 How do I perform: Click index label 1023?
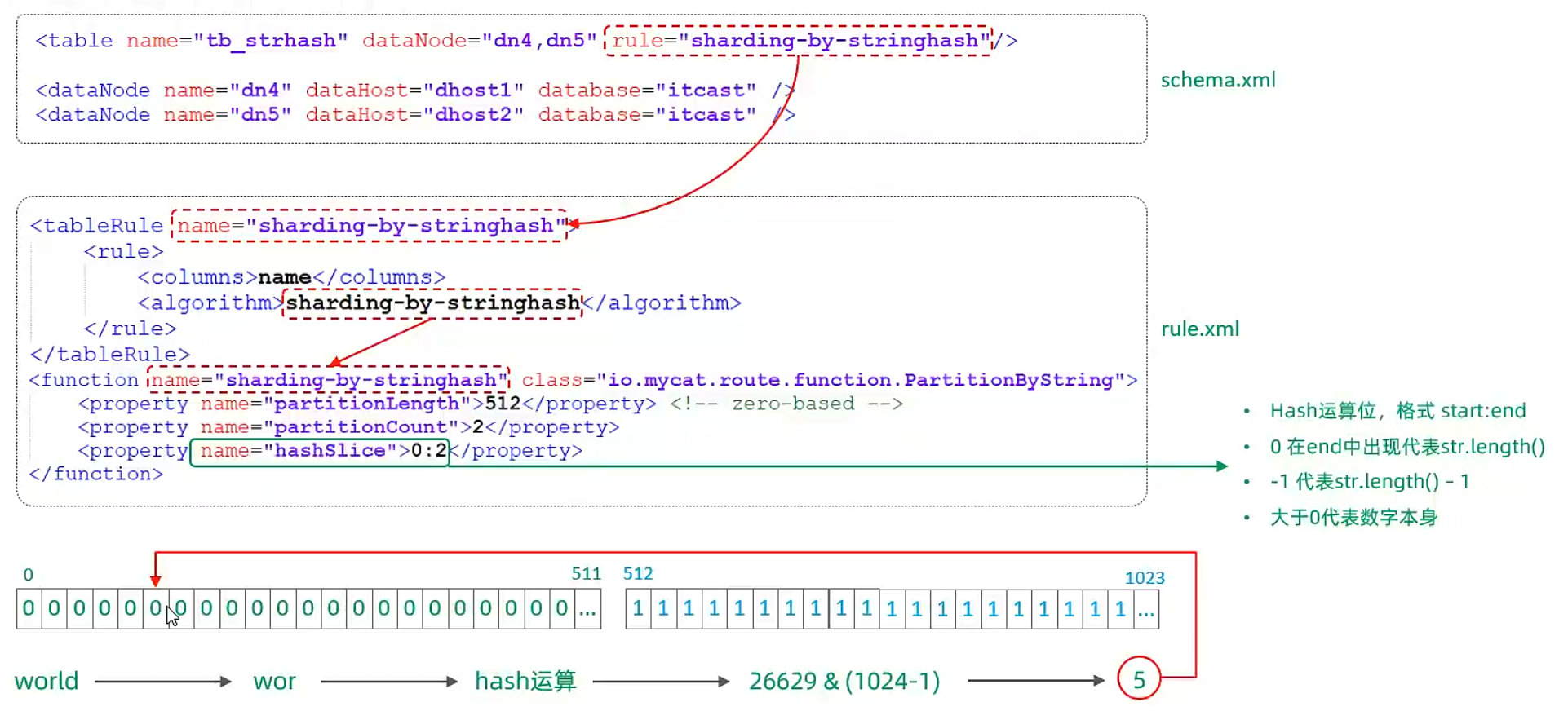click(x=1145, y=578)
